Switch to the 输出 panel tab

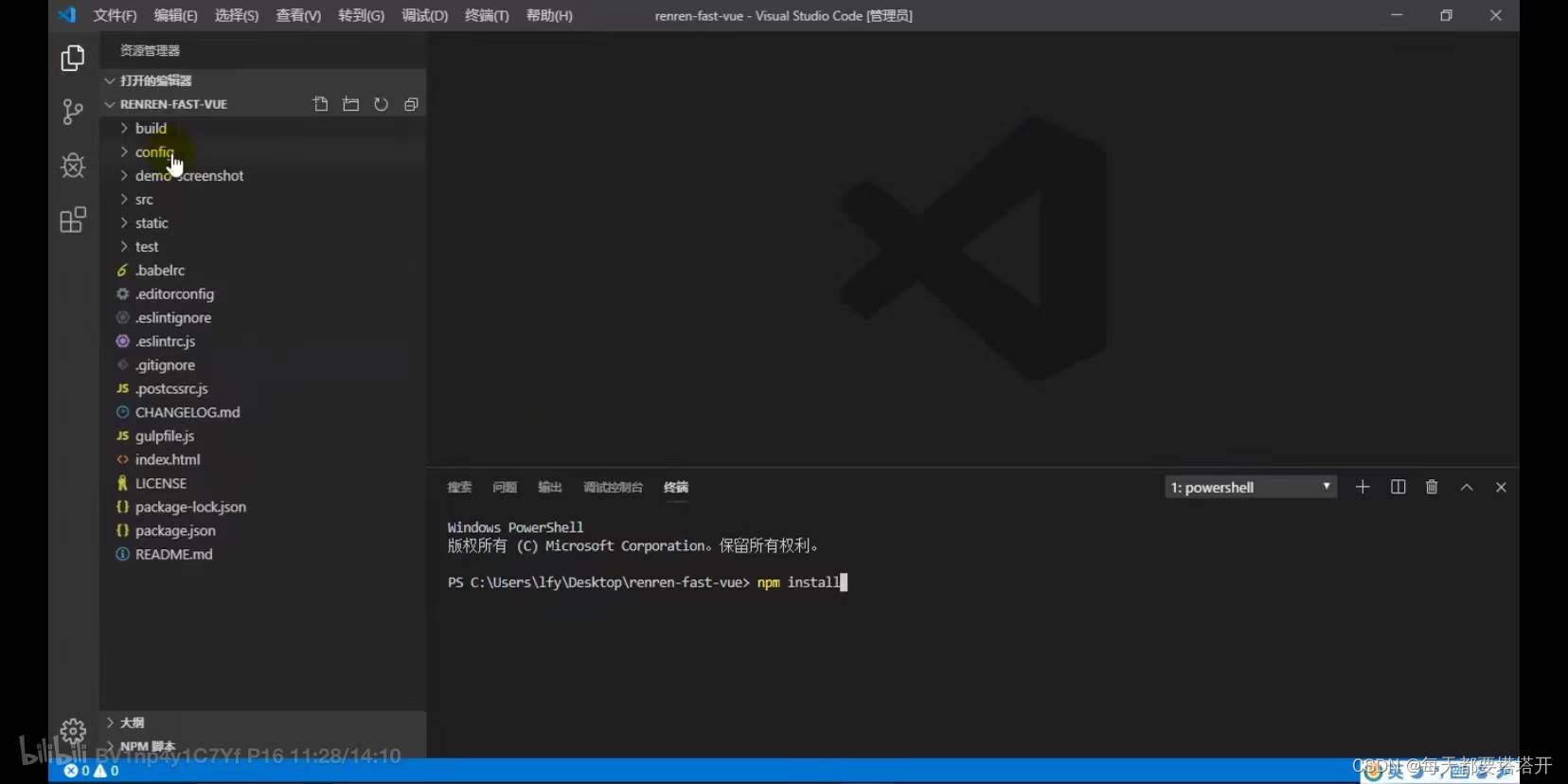point(550,487)
